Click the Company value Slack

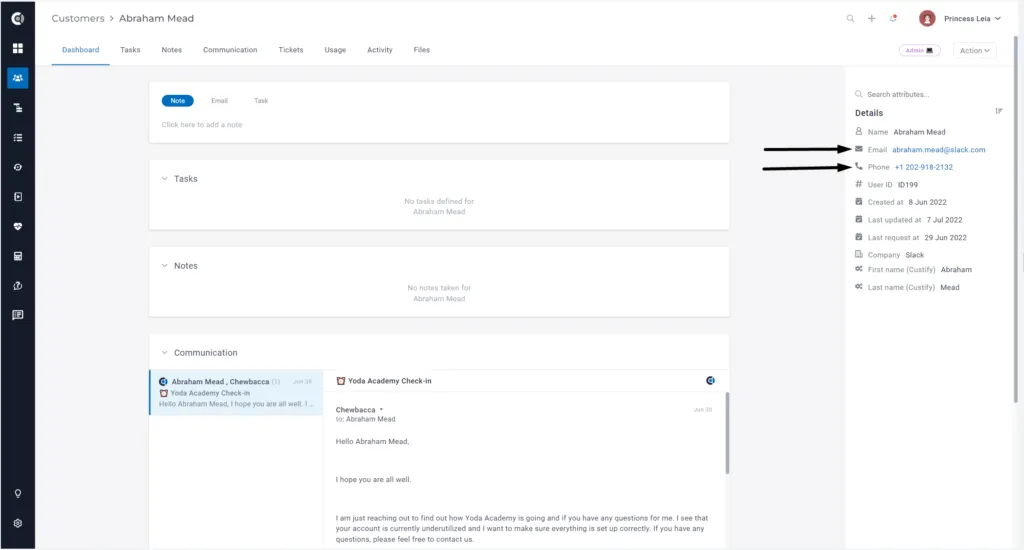(914, 255)
